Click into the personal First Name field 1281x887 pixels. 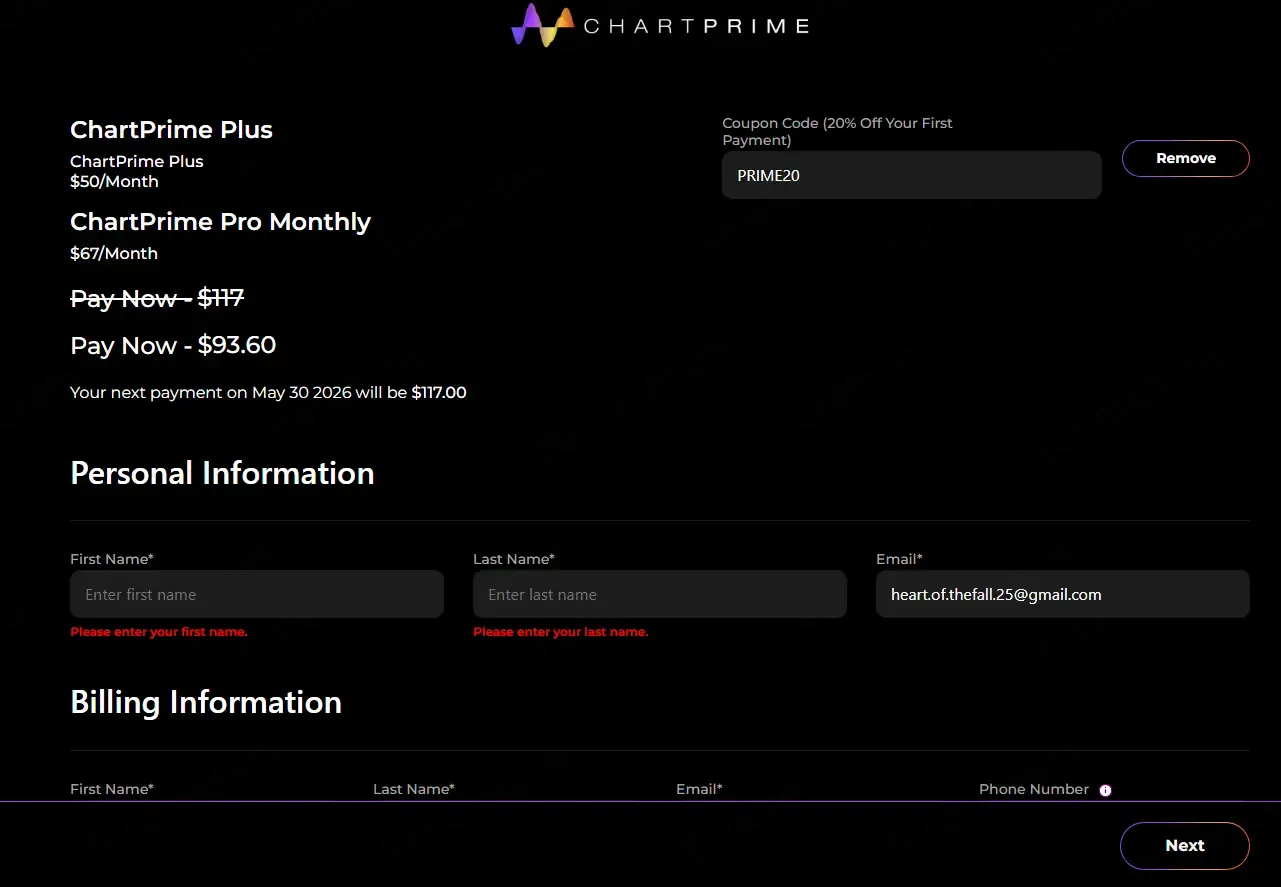pos(257,594)
